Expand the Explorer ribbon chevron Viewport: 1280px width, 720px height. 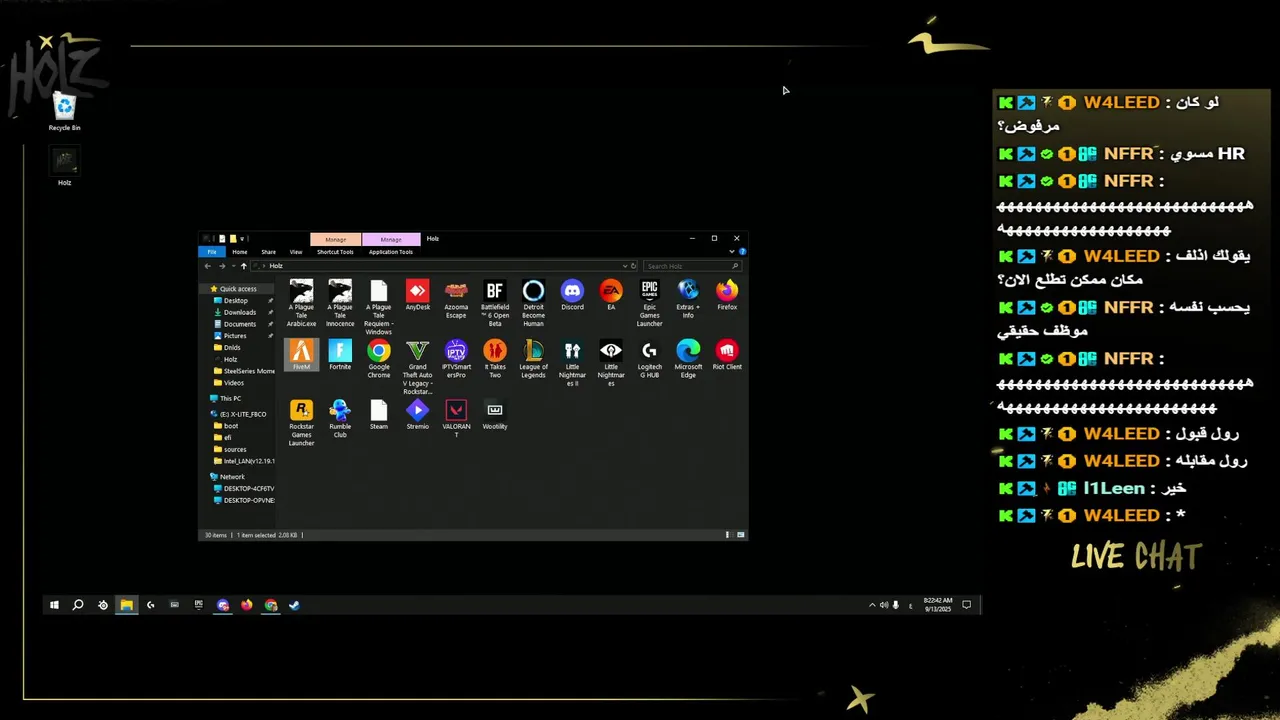tap(731, 251)
